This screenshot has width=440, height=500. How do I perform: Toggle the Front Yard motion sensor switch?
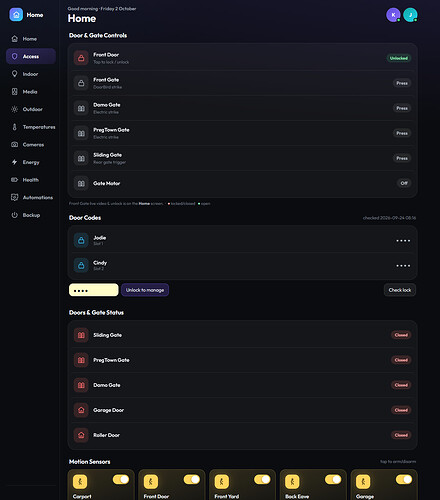point(262,479)
